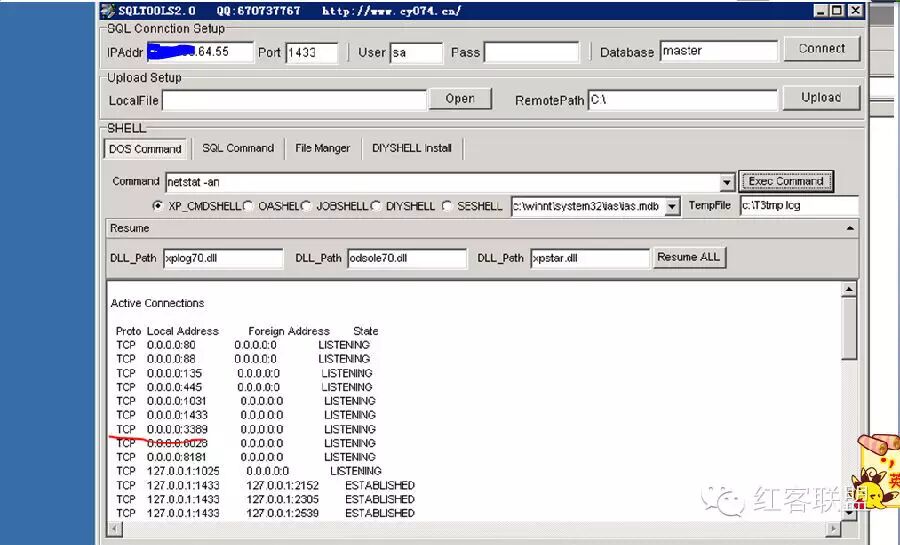Click the DLL_Path field with xpstar.dll
Viewport: 900px width, 545px height.
pos(590,258)
